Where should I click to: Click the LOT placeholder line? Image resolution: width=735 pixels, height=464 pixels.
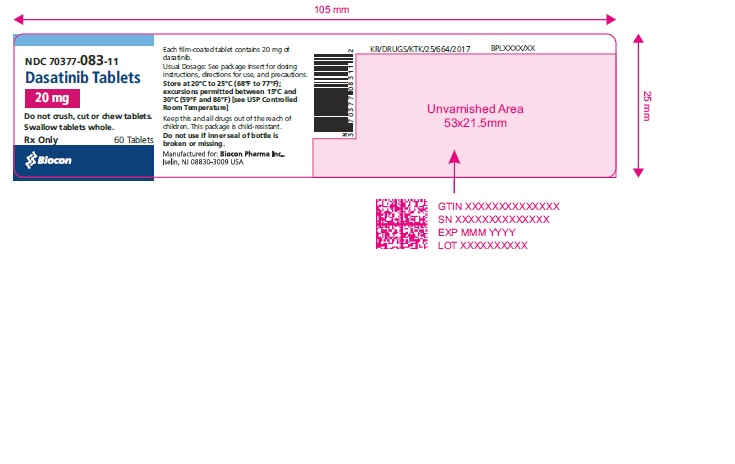(482, 245)
